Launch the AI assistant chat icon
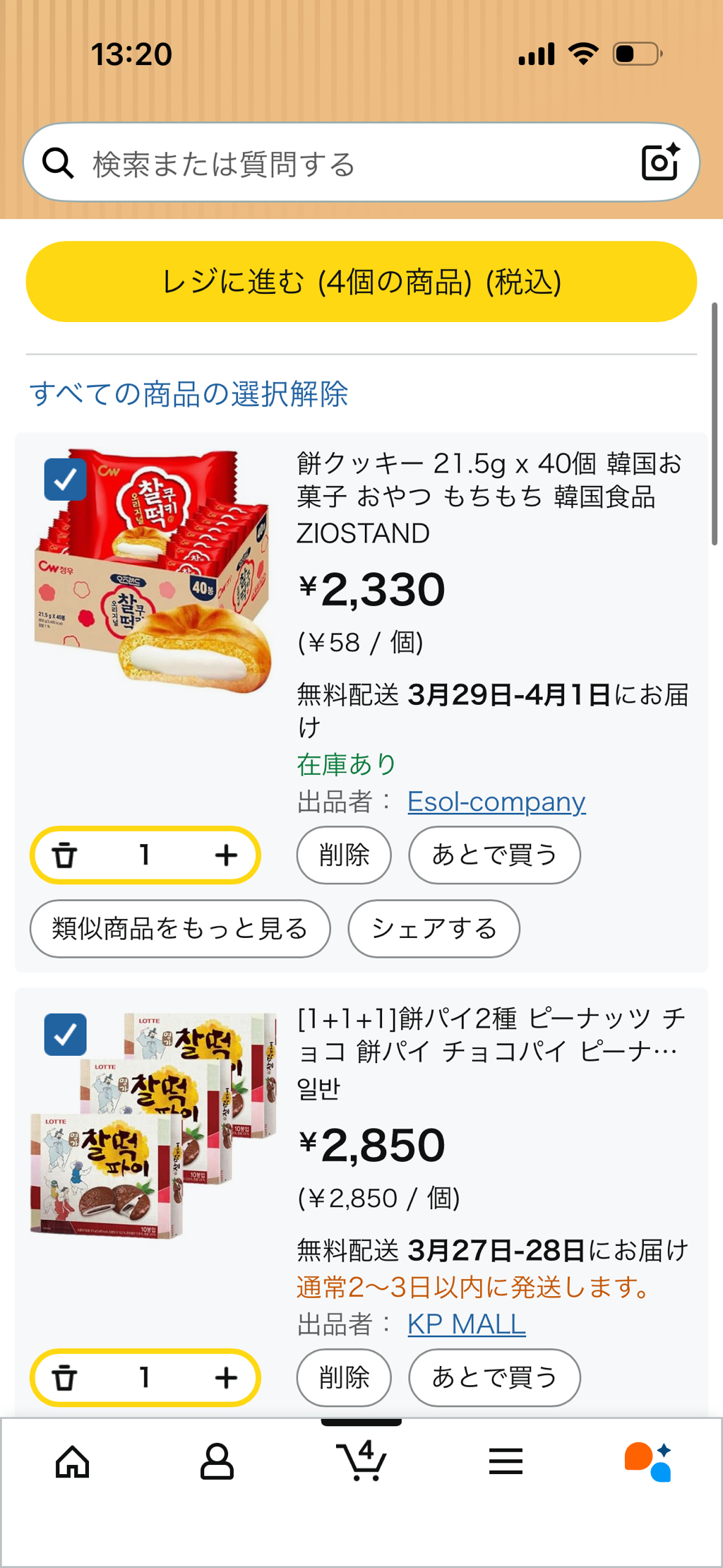The height and width of the screenshot is (1568, 723). pyautogui.click(x=648, y=1461)
